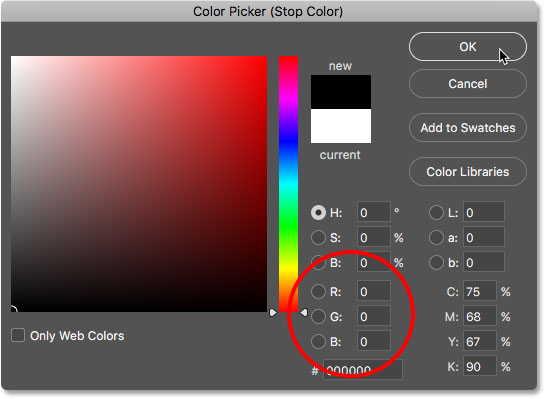Select the S saturation radio button
This screenshot has height=399, width=545.
[318, 237]
